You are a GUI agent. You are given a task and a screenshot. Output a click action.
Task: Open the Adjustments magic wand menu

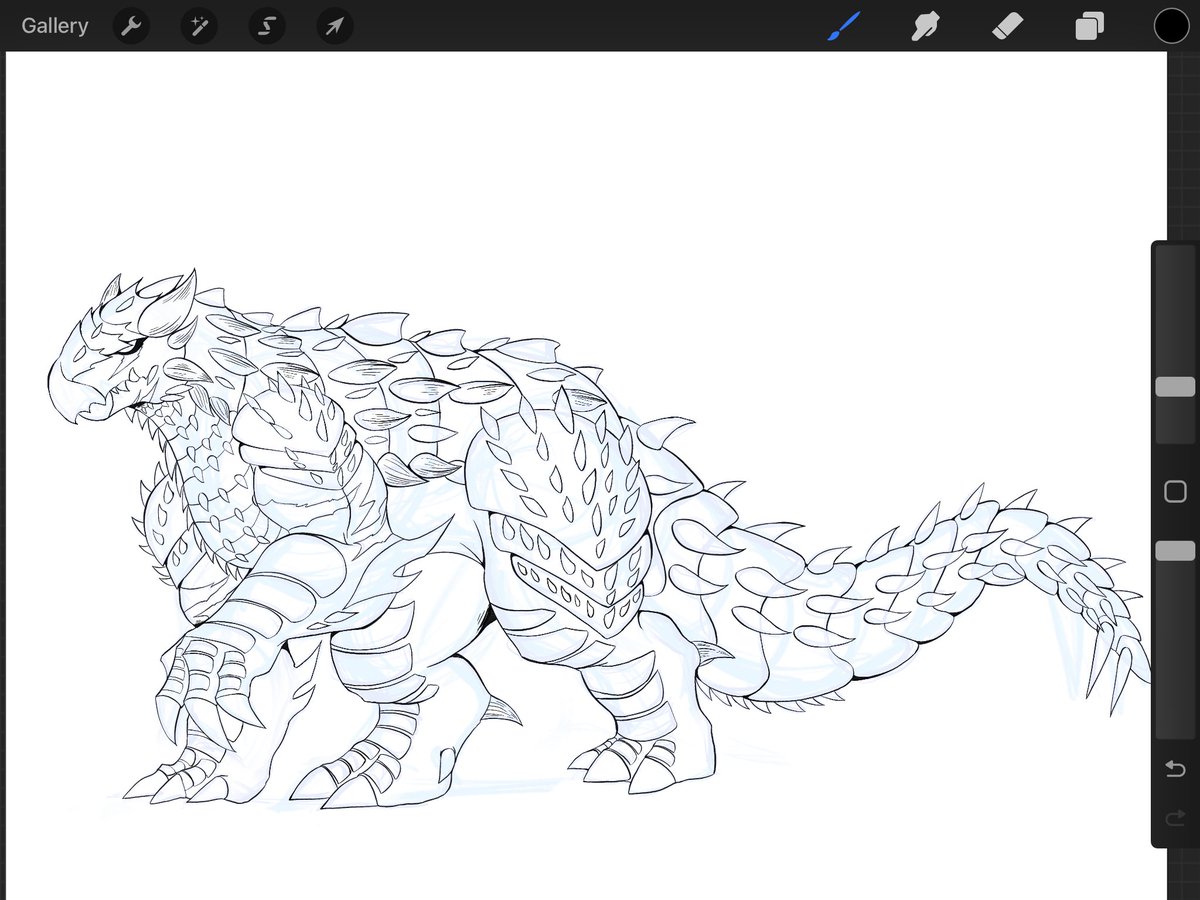(199, 26)
